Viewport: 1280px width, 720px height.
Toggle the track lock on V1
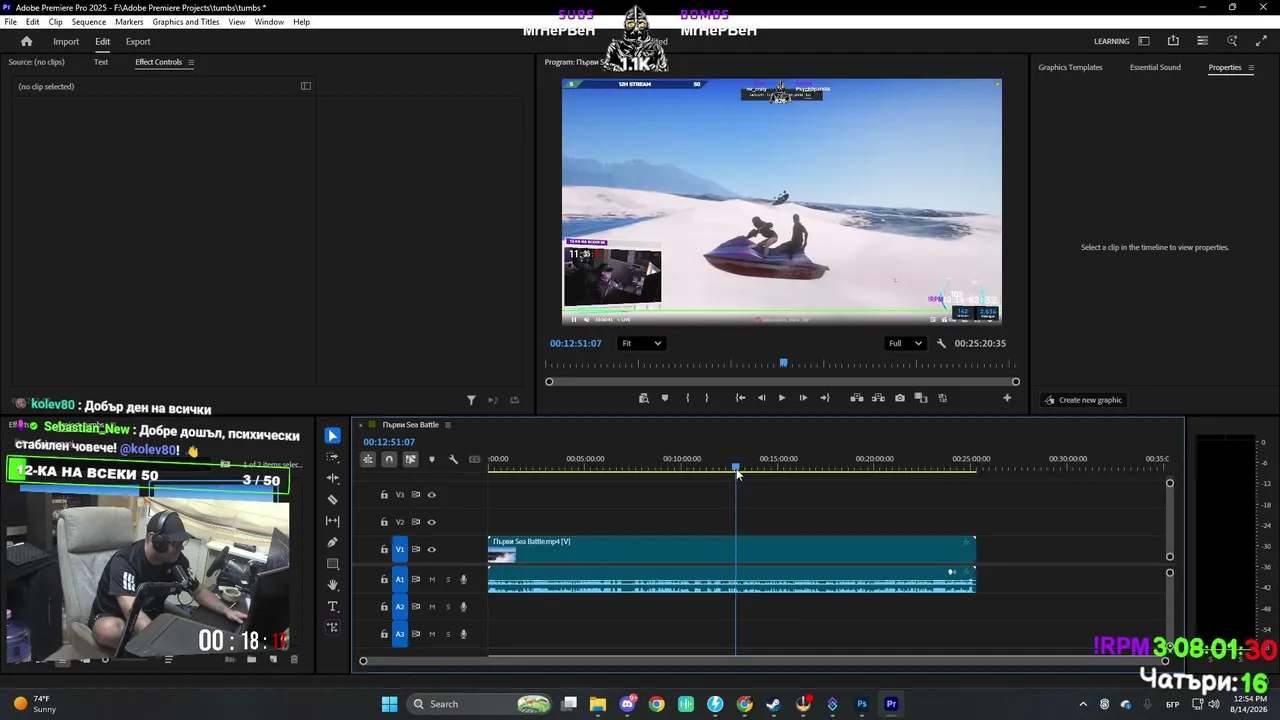(384, 549)
